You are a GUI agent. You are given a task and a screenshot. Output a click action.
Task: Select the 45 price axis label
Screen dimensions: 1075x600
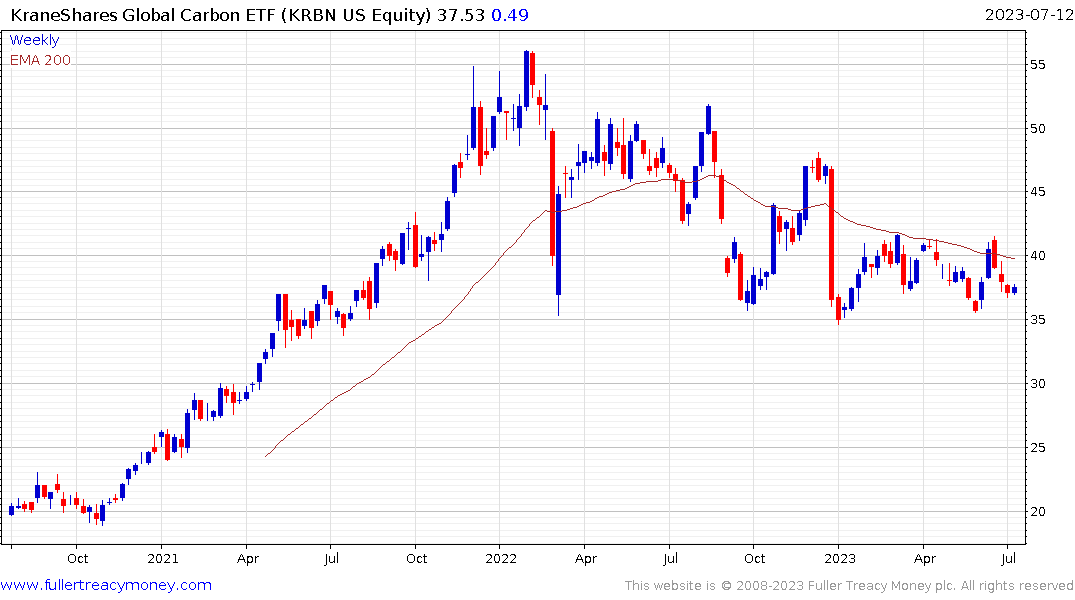(1037, 192)
